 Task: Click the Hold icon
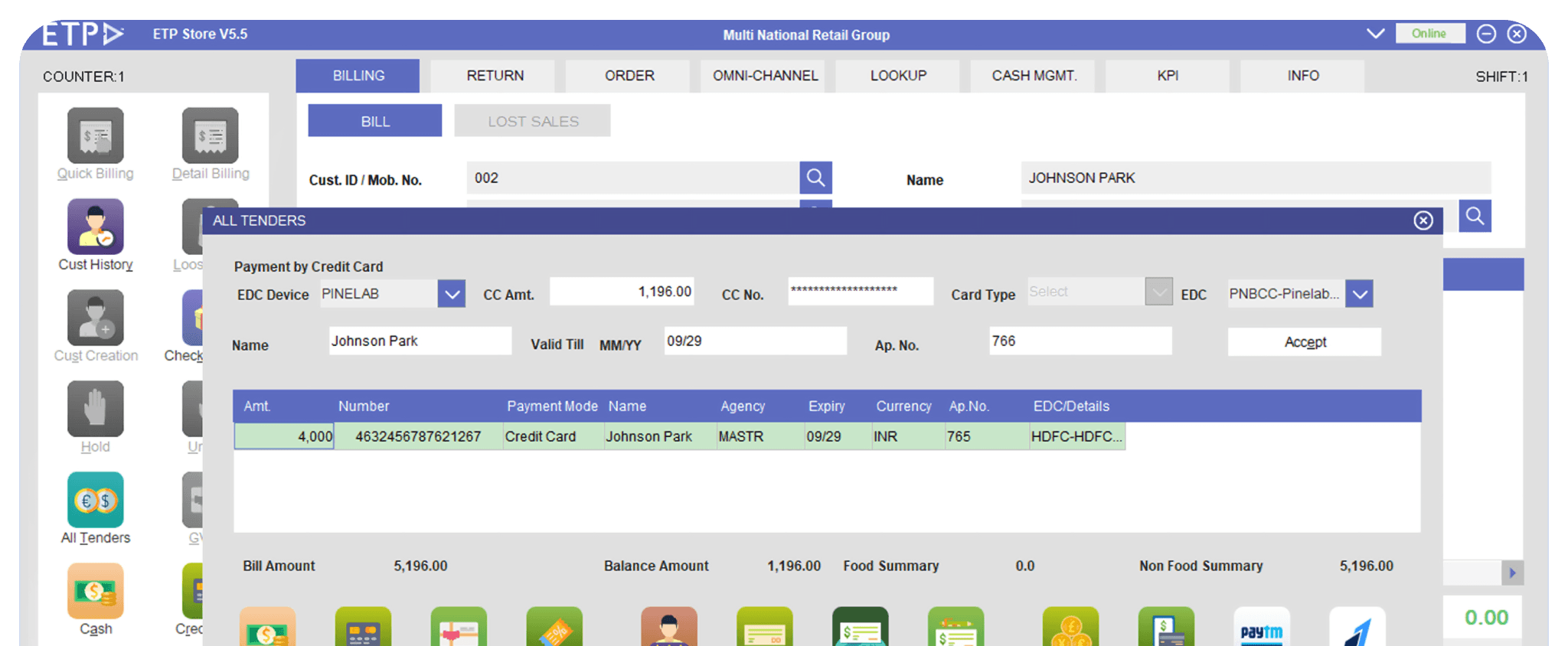tap(95, 409)
